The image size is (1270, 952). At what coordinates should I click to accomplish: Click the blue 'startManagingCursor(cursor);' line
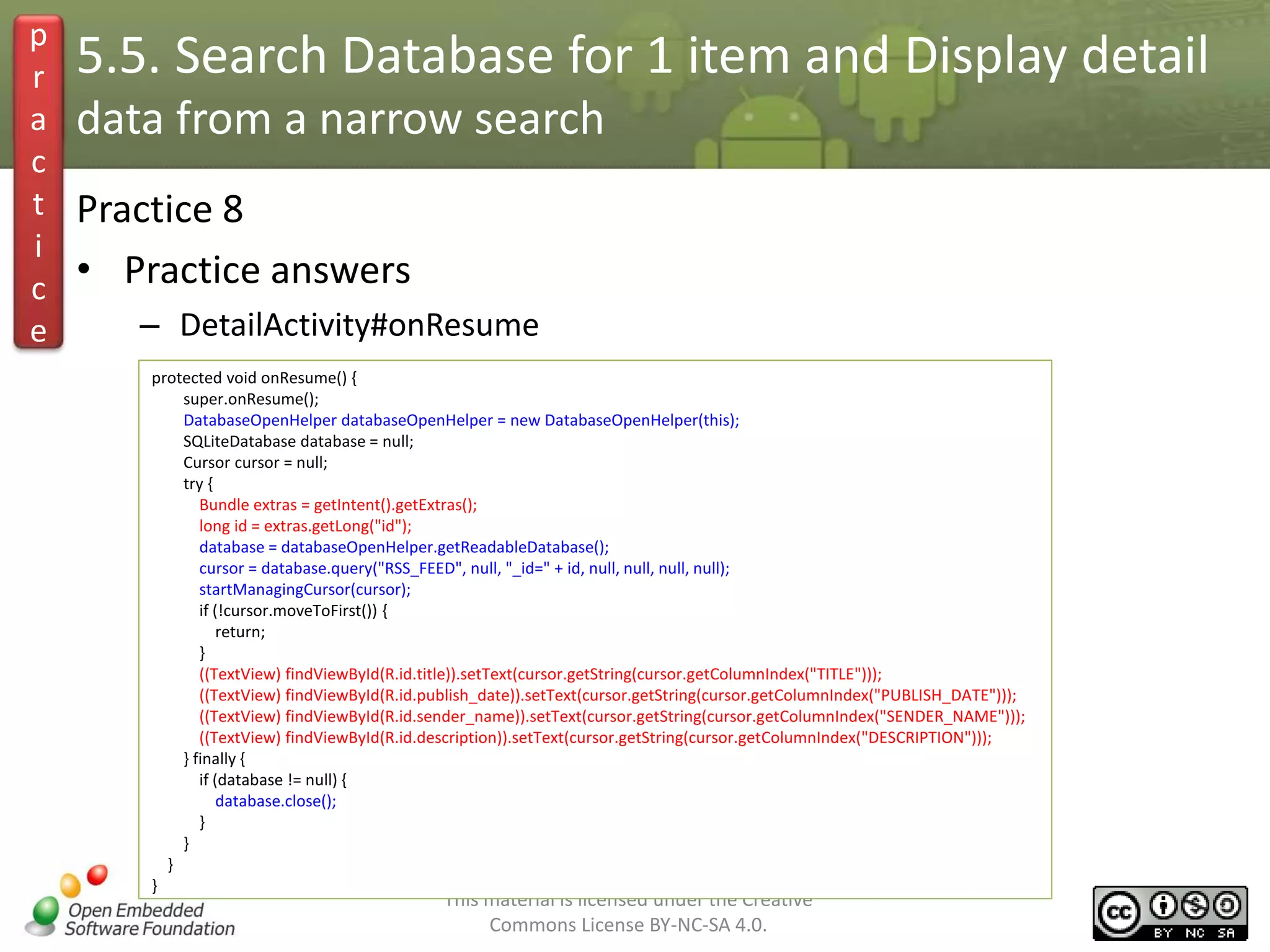pyautogui.click(x=304, y=589)
